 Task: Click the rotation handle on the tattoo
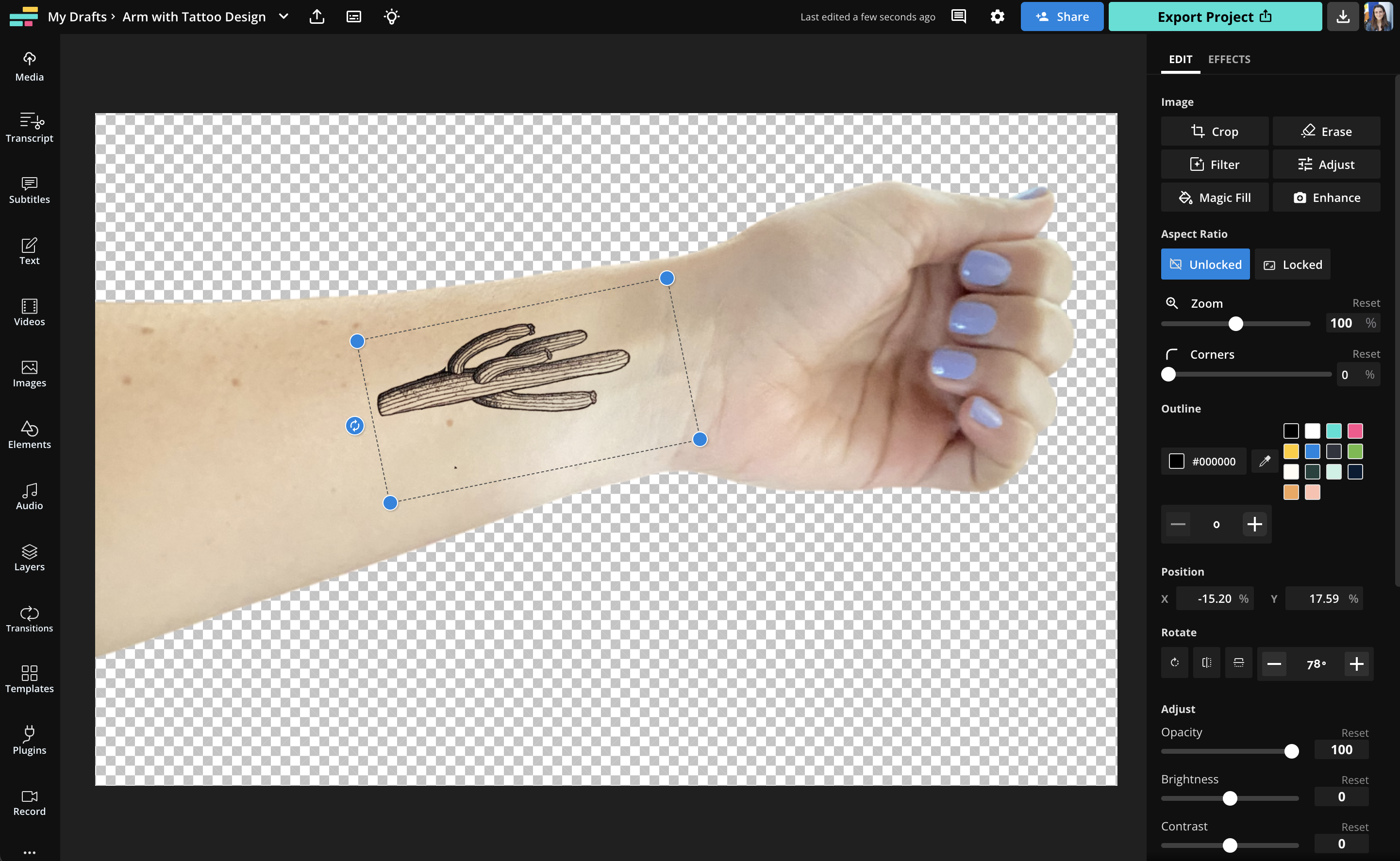click(354, 425)
